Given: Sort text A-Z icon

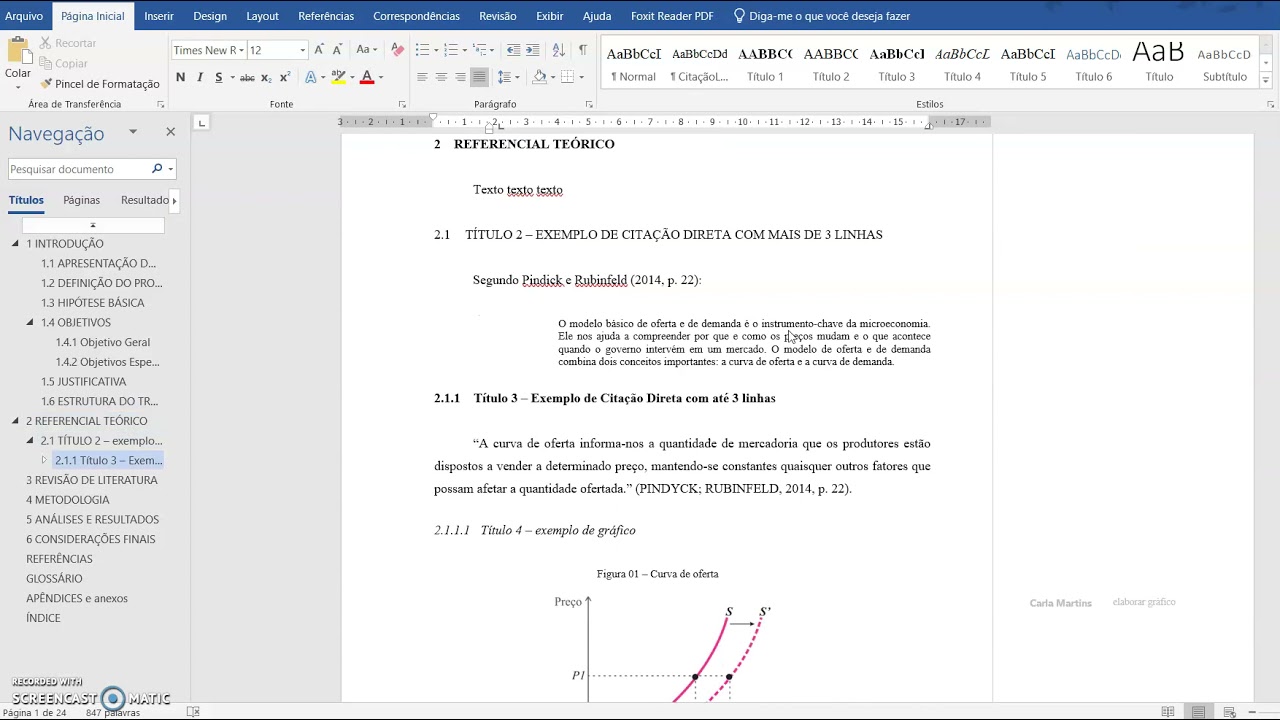Looking at the screenshot, I should click(x=558, y=50).
